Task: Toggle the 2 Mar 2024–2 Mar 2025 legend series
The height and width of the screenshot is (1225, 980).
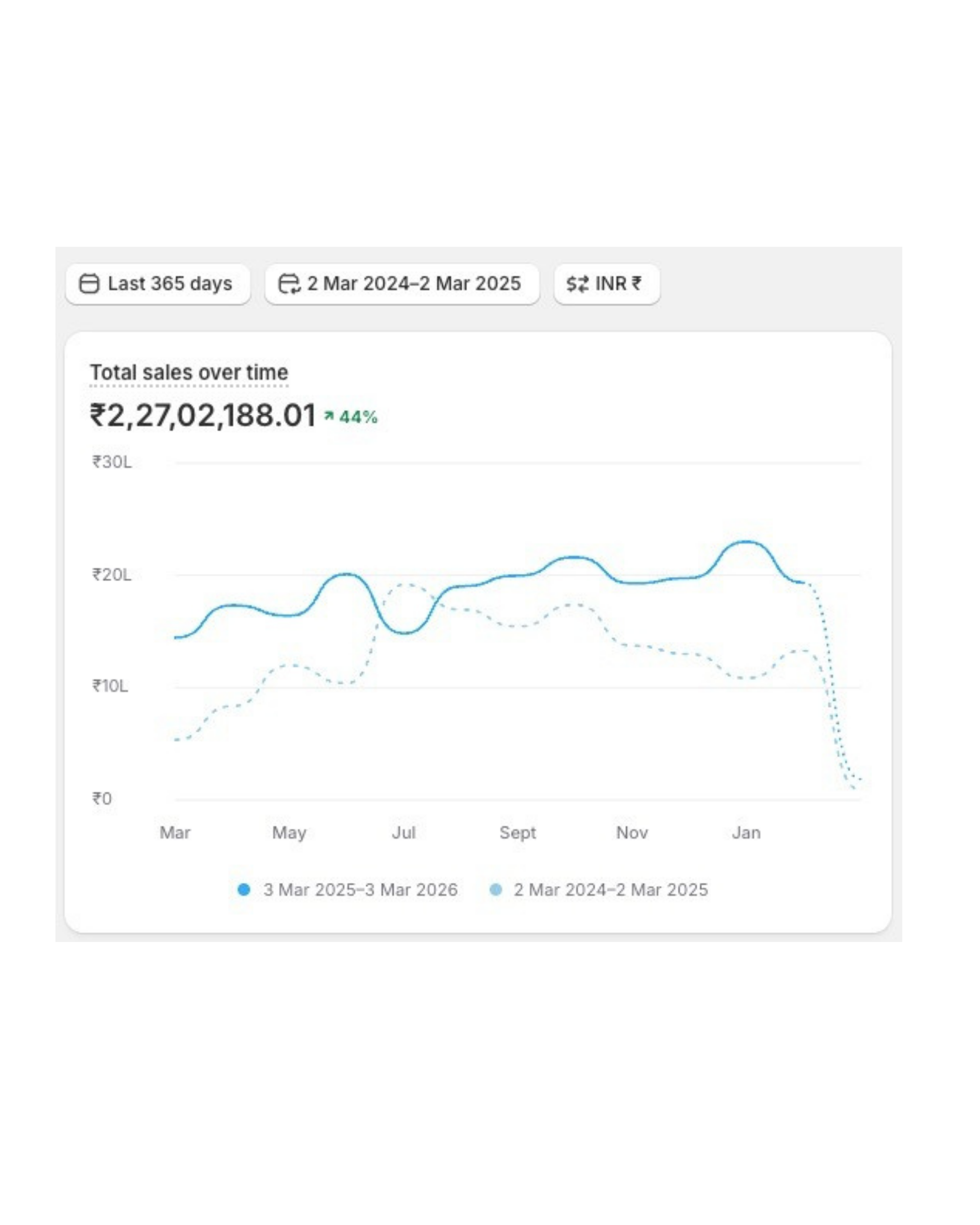Action: [x=598, y=890]
